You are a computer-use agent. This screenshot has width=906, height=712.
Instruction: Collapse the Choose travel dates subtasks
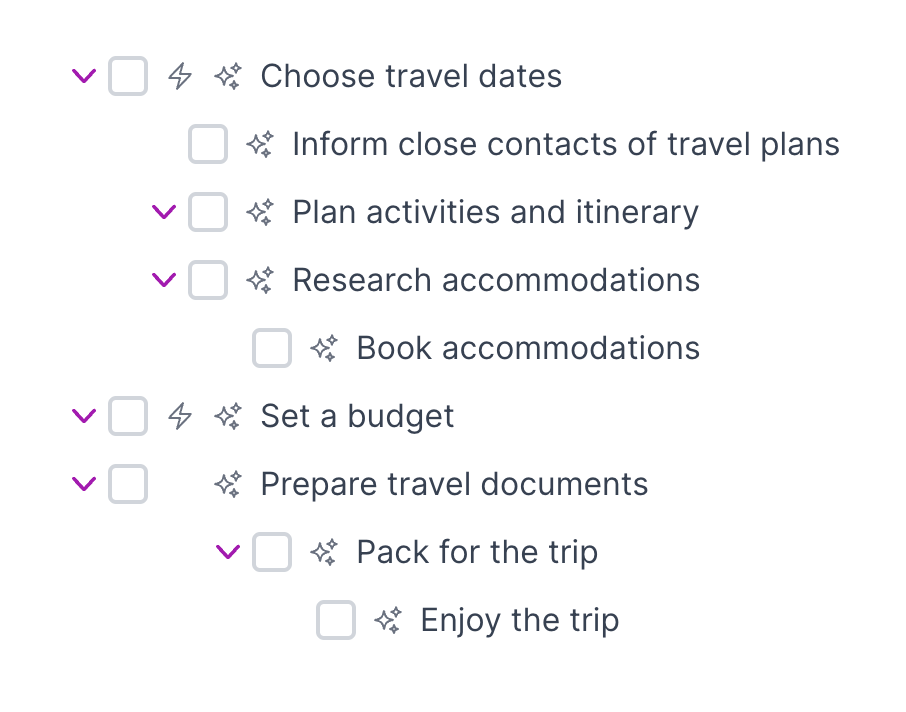tap(85, 76)
